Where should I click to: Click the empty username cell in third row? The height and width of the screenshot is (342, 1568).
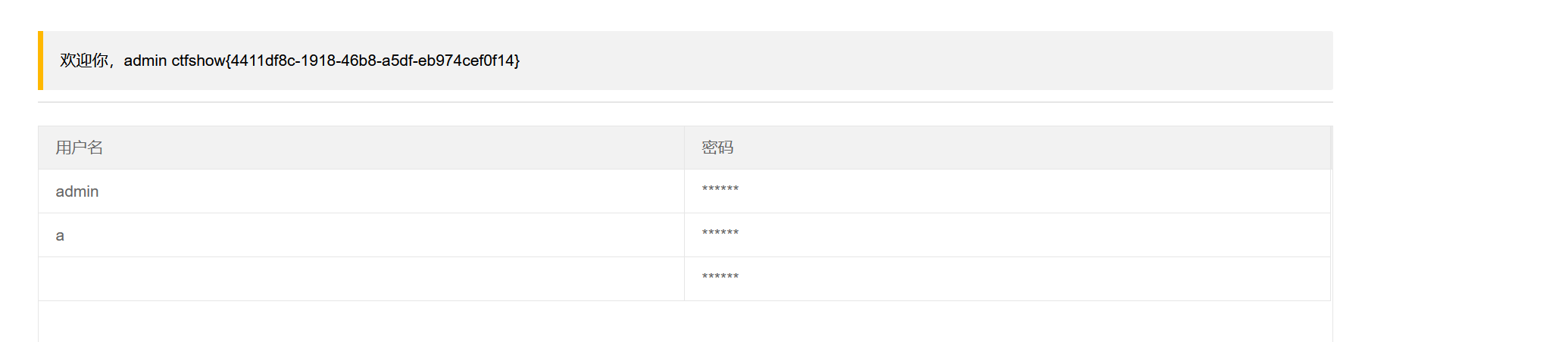[x=361, y=279]
